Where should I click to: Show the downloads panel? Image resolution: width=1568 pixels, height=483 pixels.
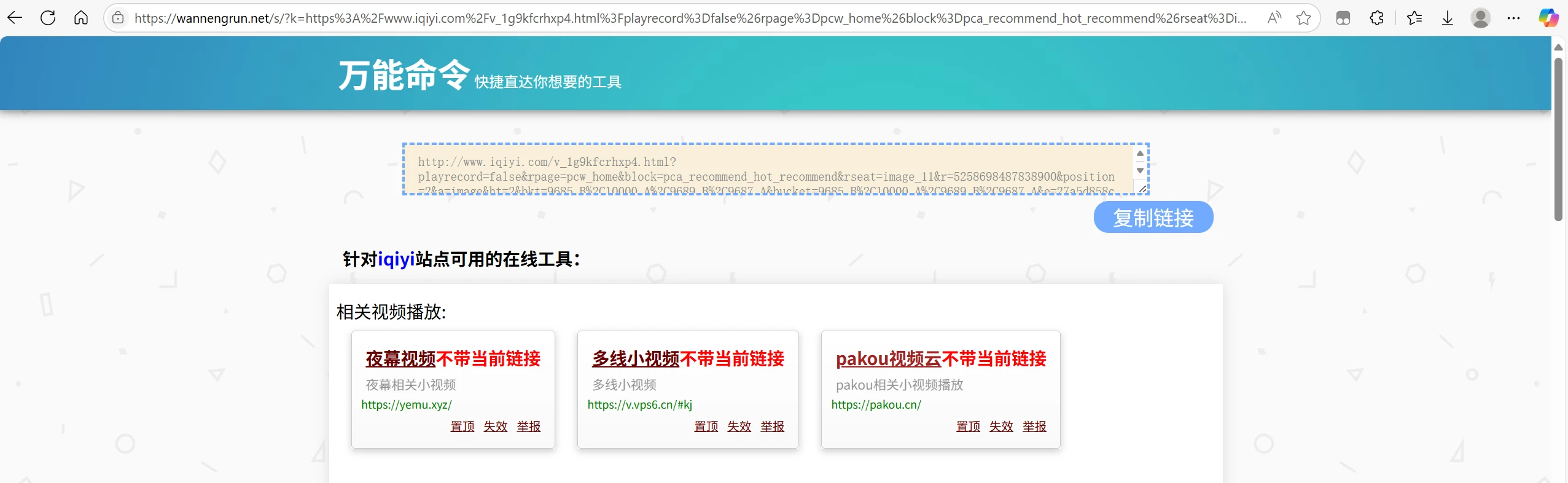(1448, 18)
